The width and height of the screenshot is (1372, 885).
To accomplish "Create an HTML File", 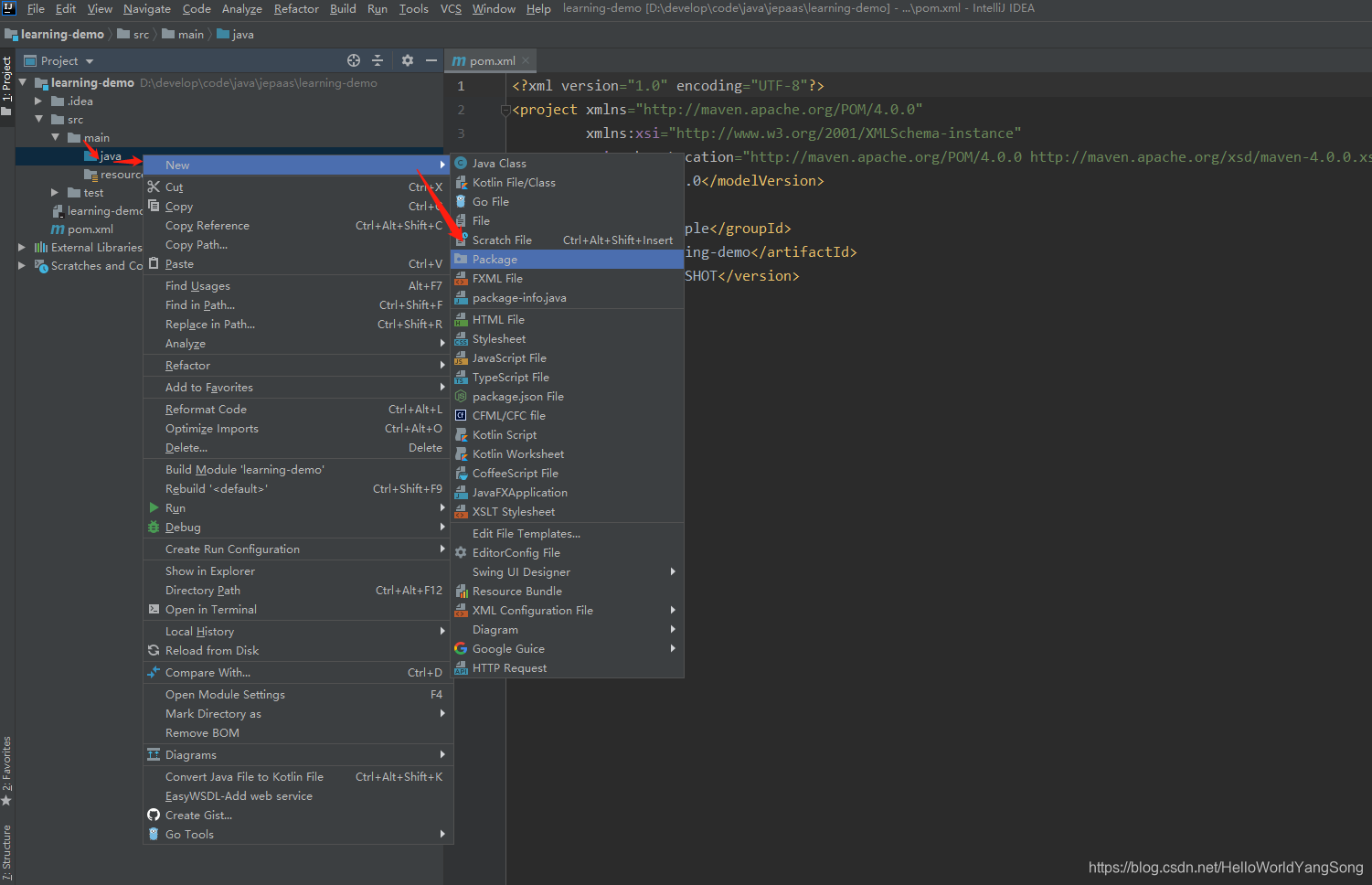I will pyautogui.click(x=568, y=319).
